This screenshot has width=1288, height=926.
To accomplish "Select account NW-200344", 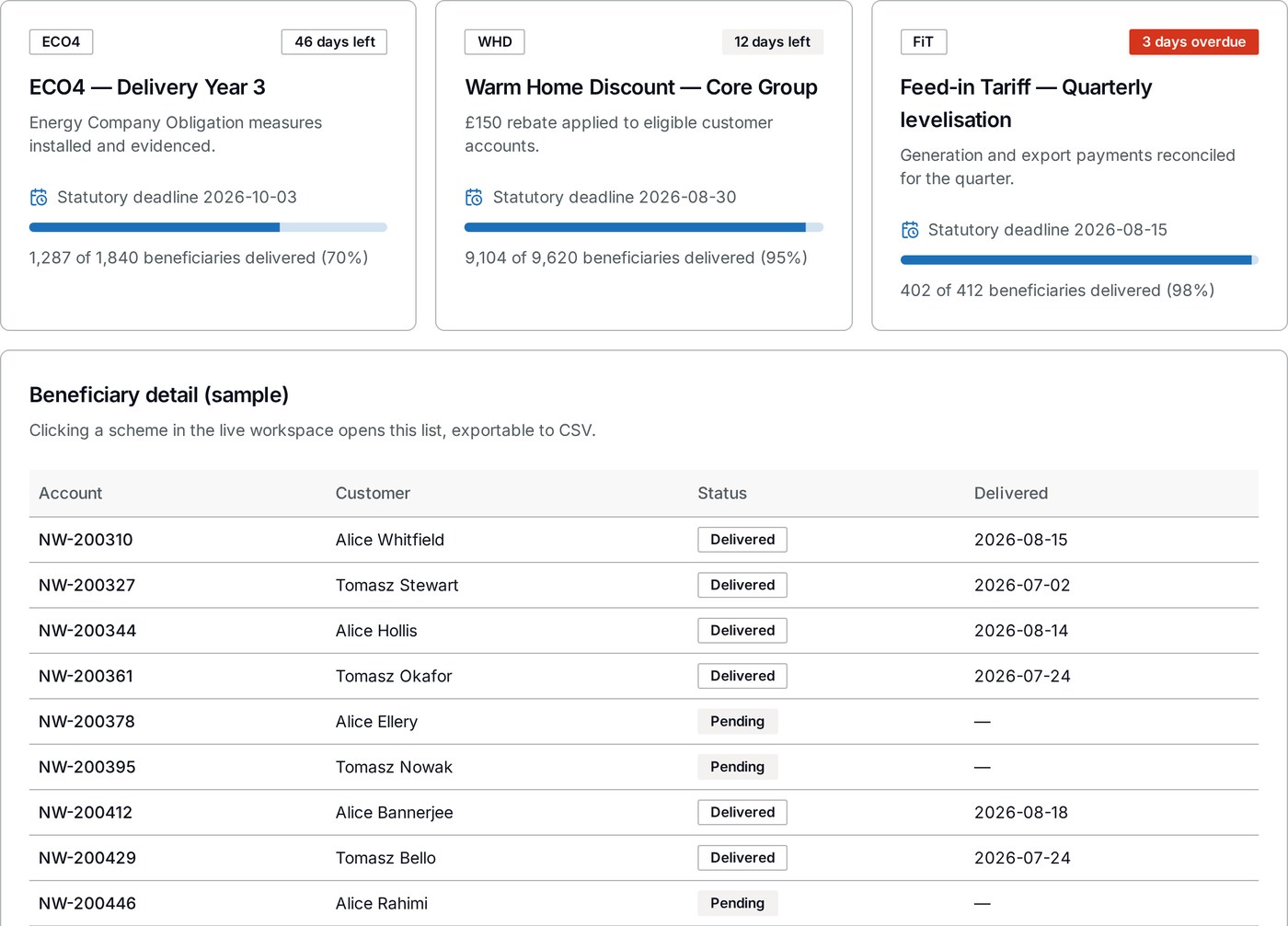I will point(87,631).
